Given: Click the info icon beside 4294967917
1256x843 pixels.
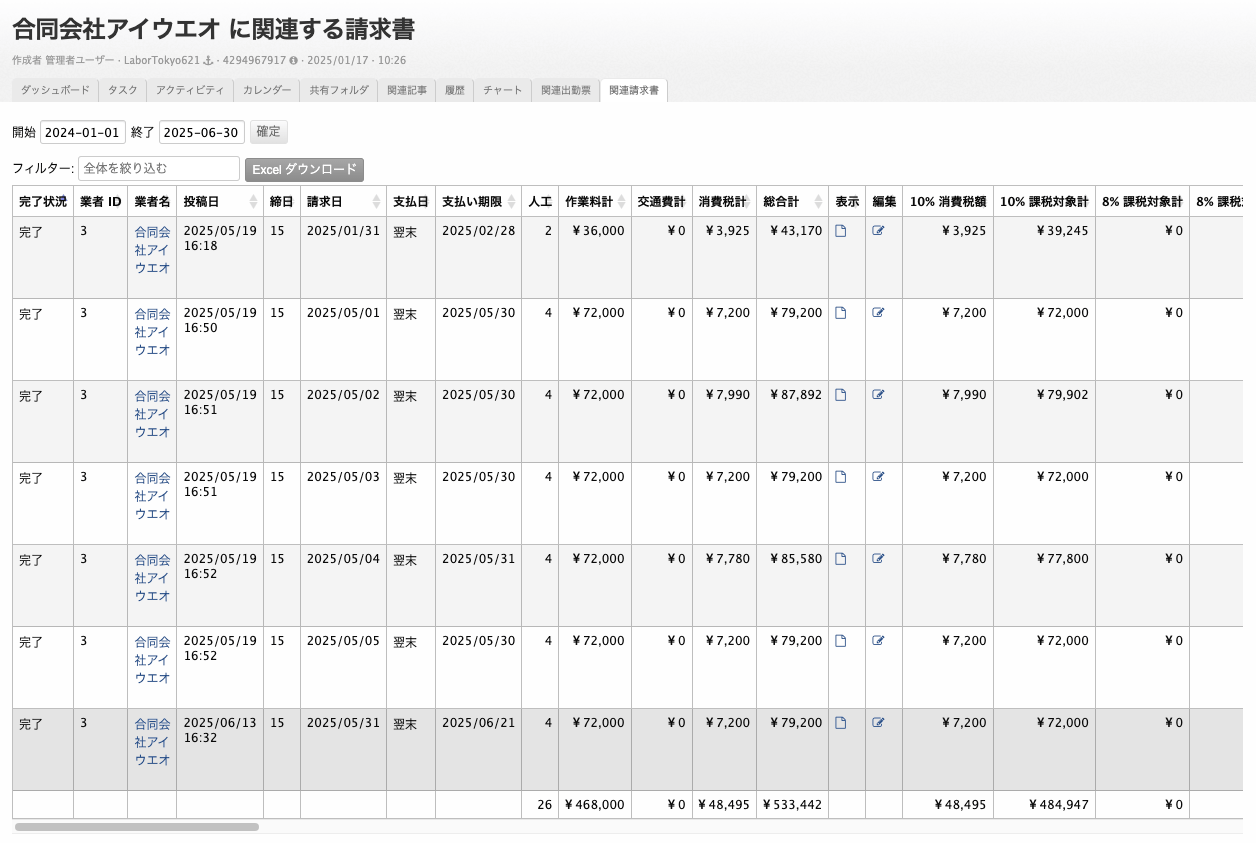Looking at the screenshot, I should pyautogui.click(x=294, y=61).
